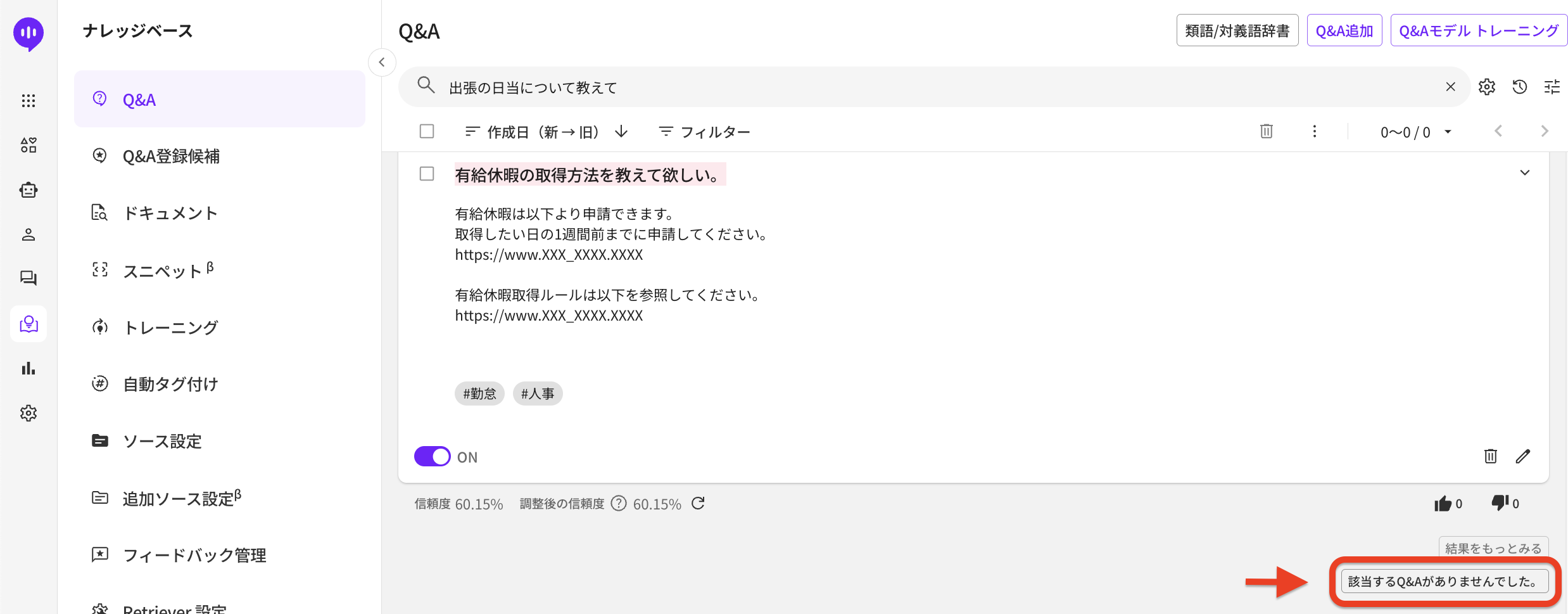Delete this Q&A card via trash icon
The image size is (1568, 614).
pos(1490,456)
